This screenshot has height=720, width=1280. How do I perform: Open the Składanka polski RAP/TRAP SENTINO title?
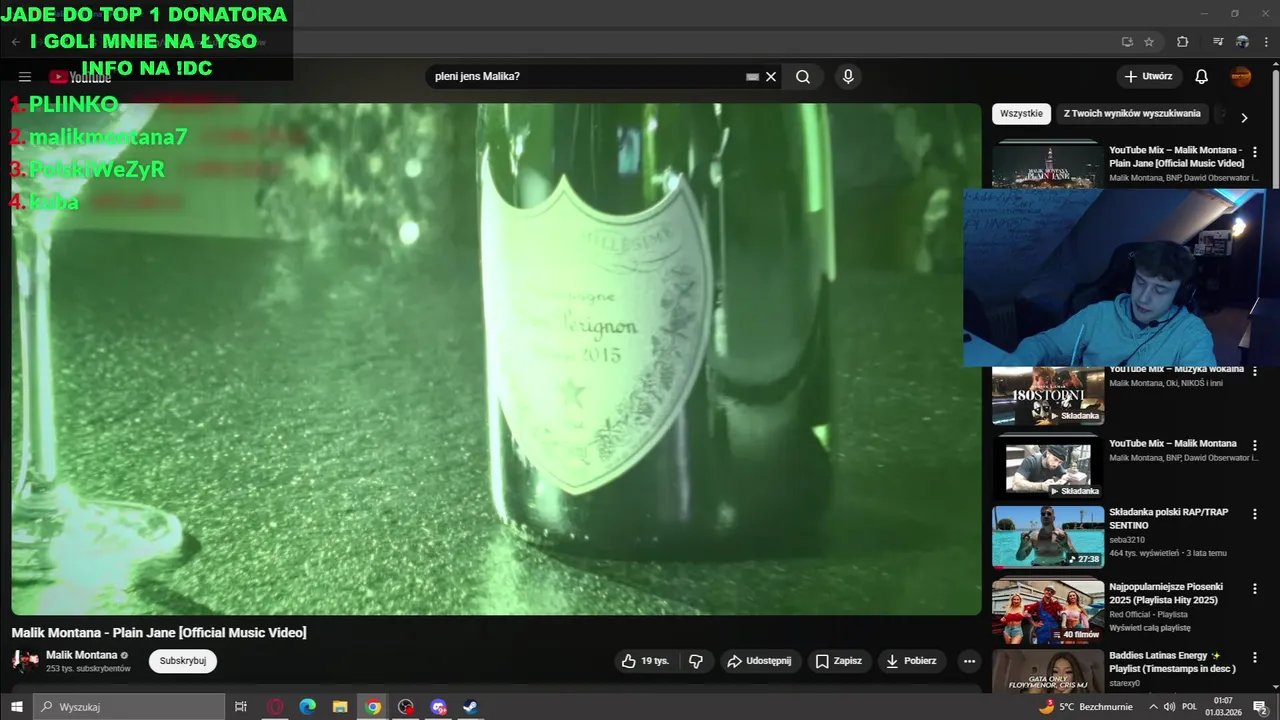click(x=1169, y=519)
